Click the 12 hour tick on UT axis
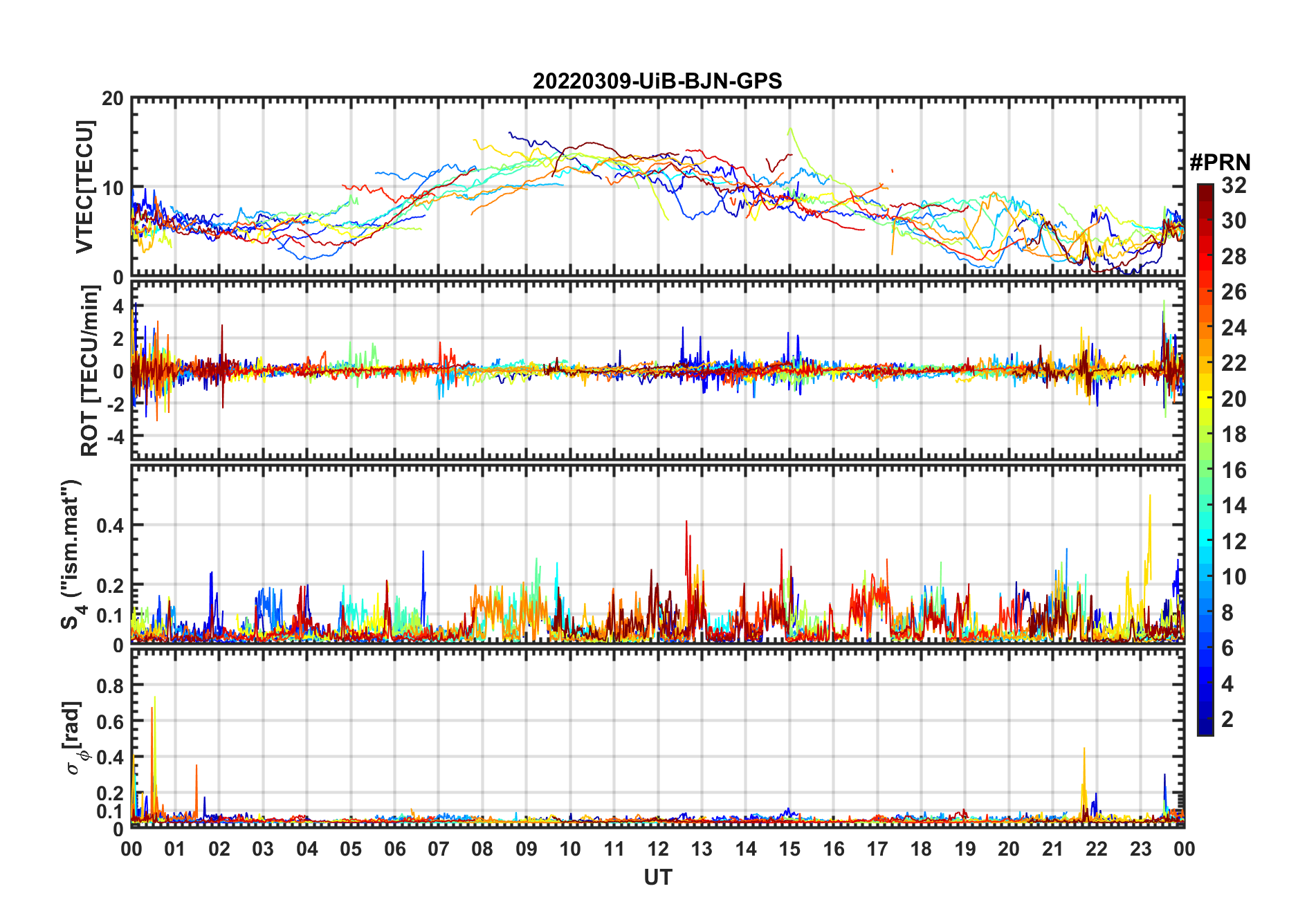Viewport: 1316px width, 920px height. click(x=658, y=849)
